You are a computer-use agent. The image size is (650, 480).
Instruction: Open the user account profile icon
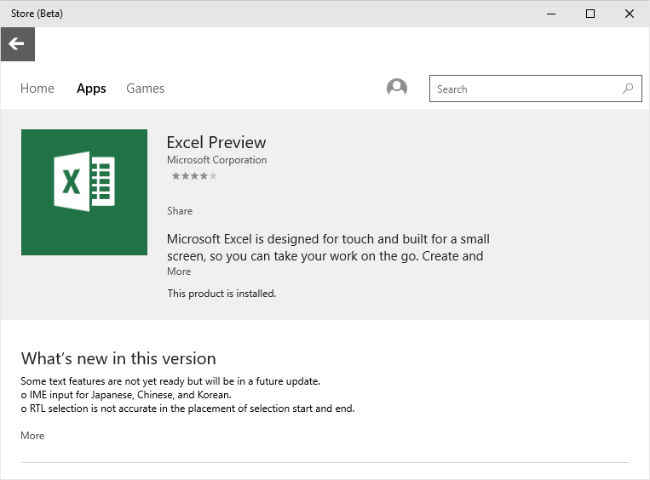pyautogui.click(x=397, y=87)
